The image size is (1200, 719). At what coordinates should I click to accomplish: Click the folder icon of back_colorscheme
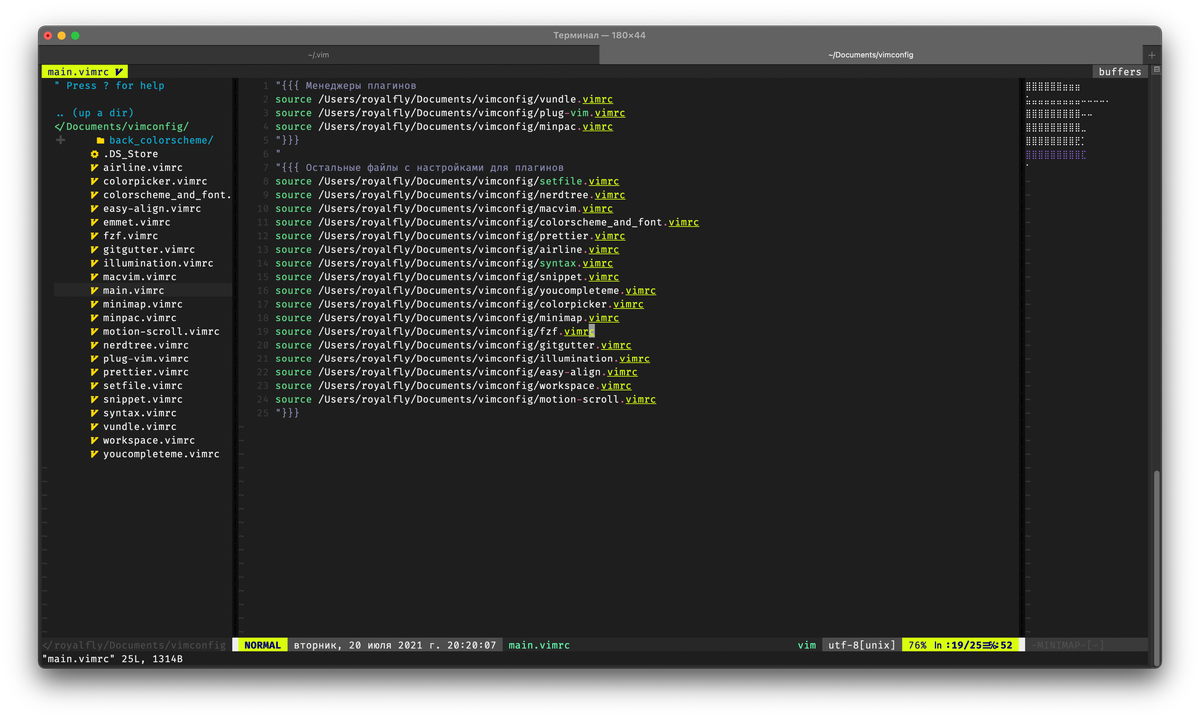(x=100, y=141)
